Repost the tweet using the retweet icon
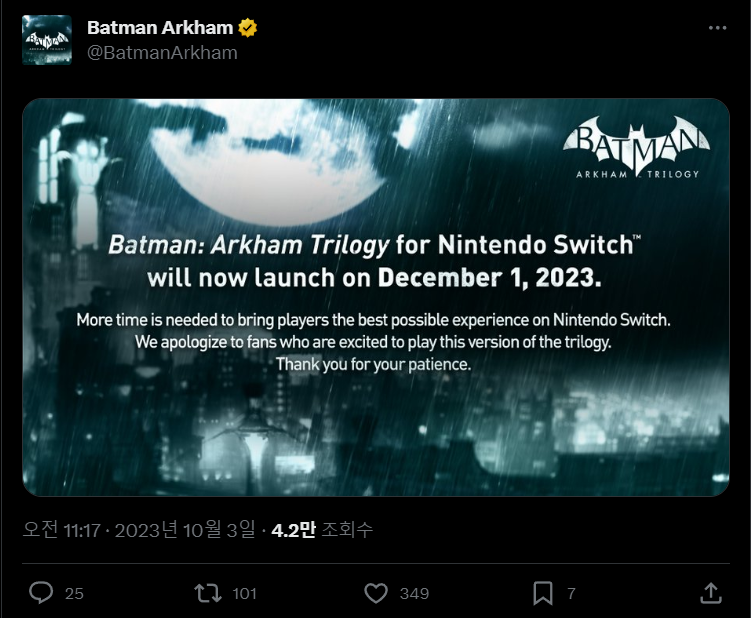Screen dimensions: 751x618 click(x=208, y=593)
